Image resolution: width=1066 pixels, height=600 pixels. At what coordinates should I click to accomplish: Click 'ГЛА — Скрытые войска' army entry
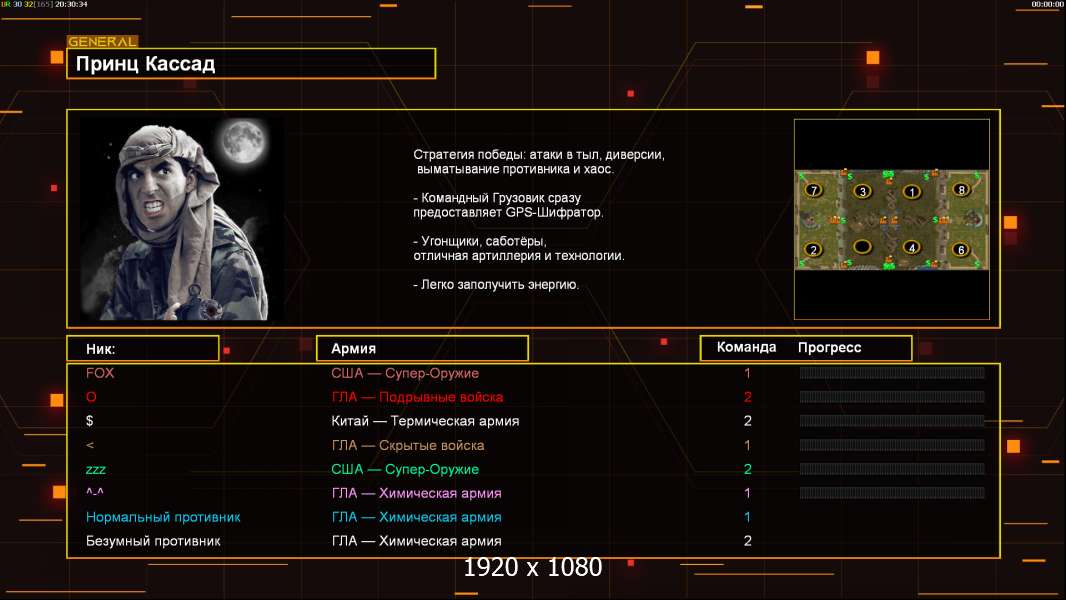tap(408, 445)
